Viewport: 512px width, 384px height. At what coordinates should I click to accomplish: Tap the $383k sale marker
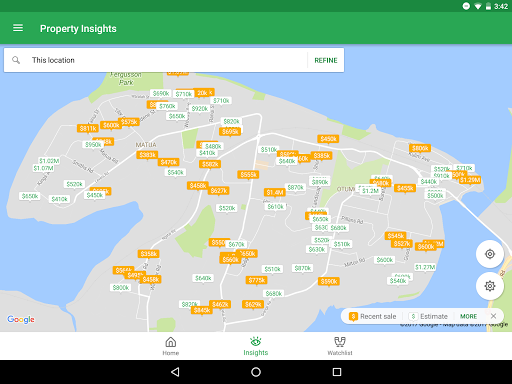147,155
